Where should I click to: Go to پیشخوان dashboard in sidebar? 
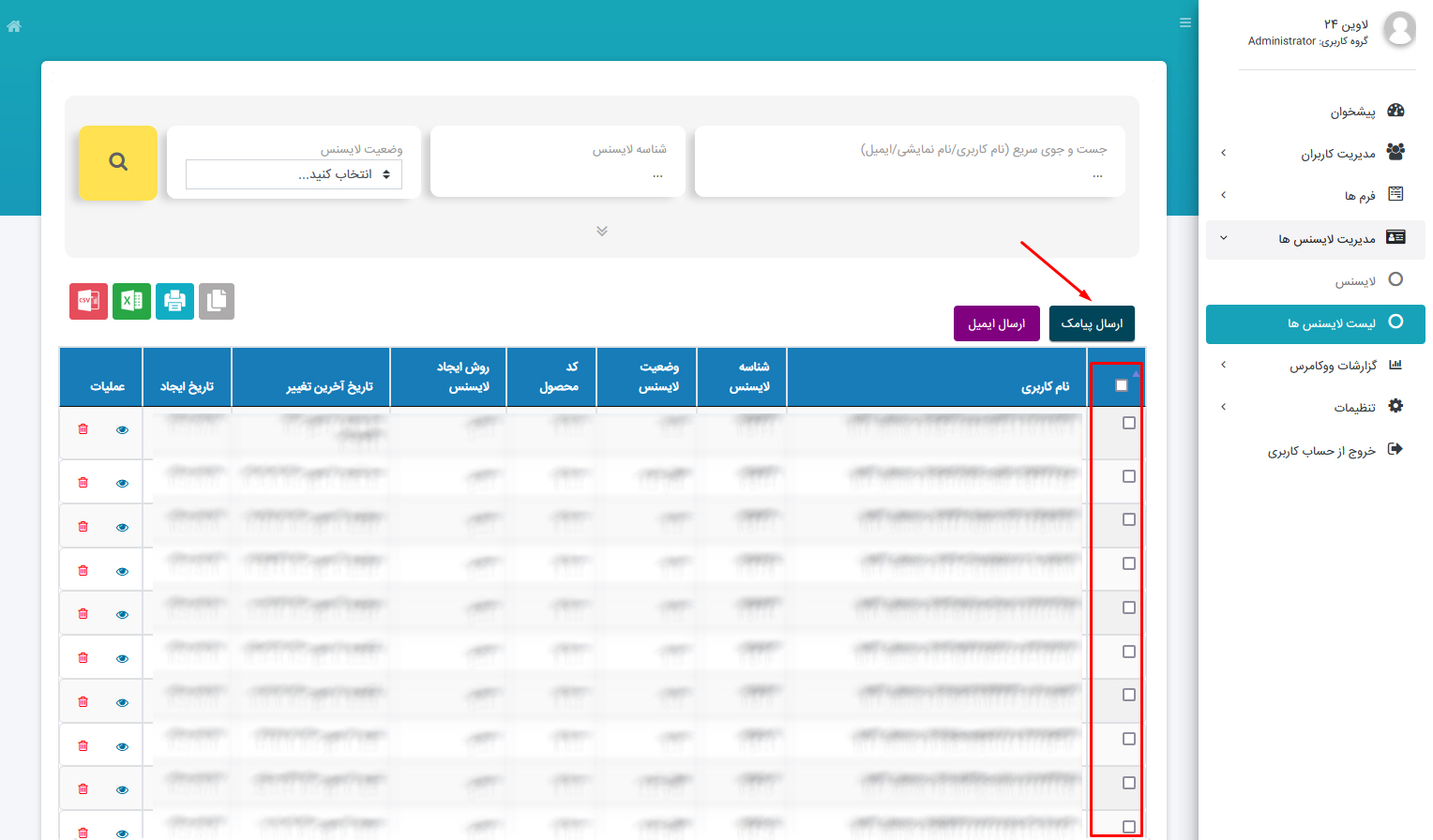(x=1352, y=112)
